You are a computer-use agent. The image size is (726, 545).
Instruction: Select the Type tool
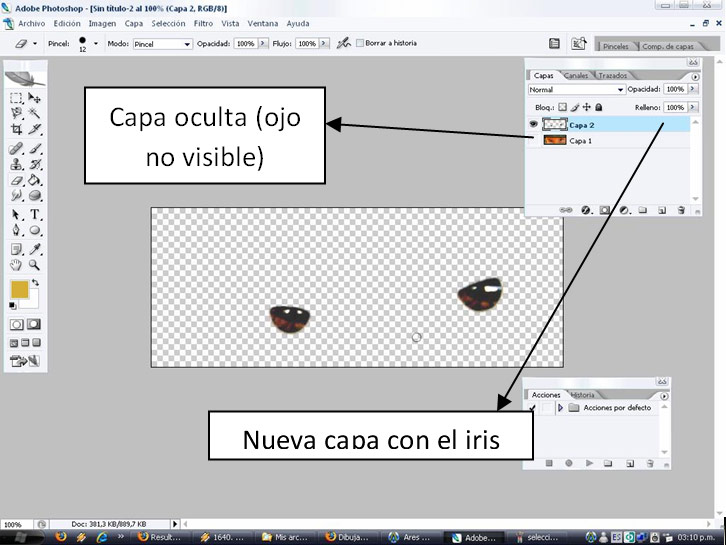pos(34,214)
